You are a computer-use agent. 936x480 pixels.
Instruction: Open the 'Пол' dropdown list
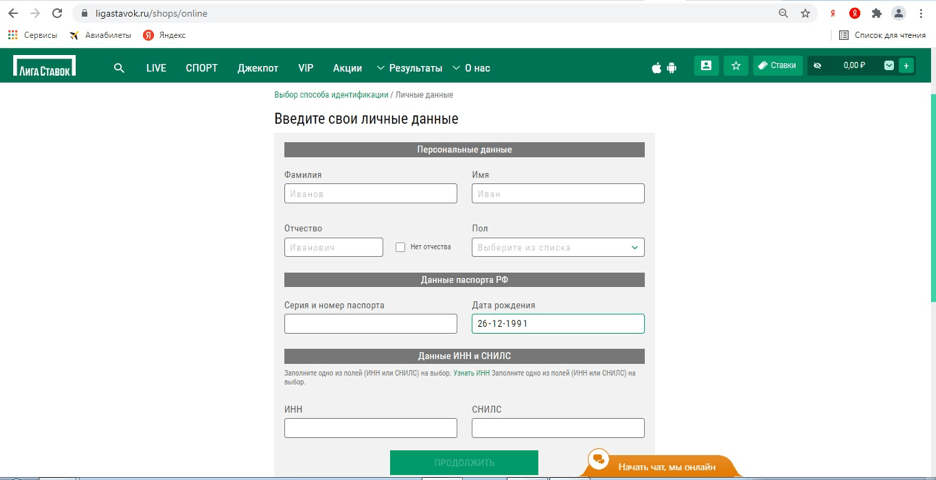coord(557,247)
